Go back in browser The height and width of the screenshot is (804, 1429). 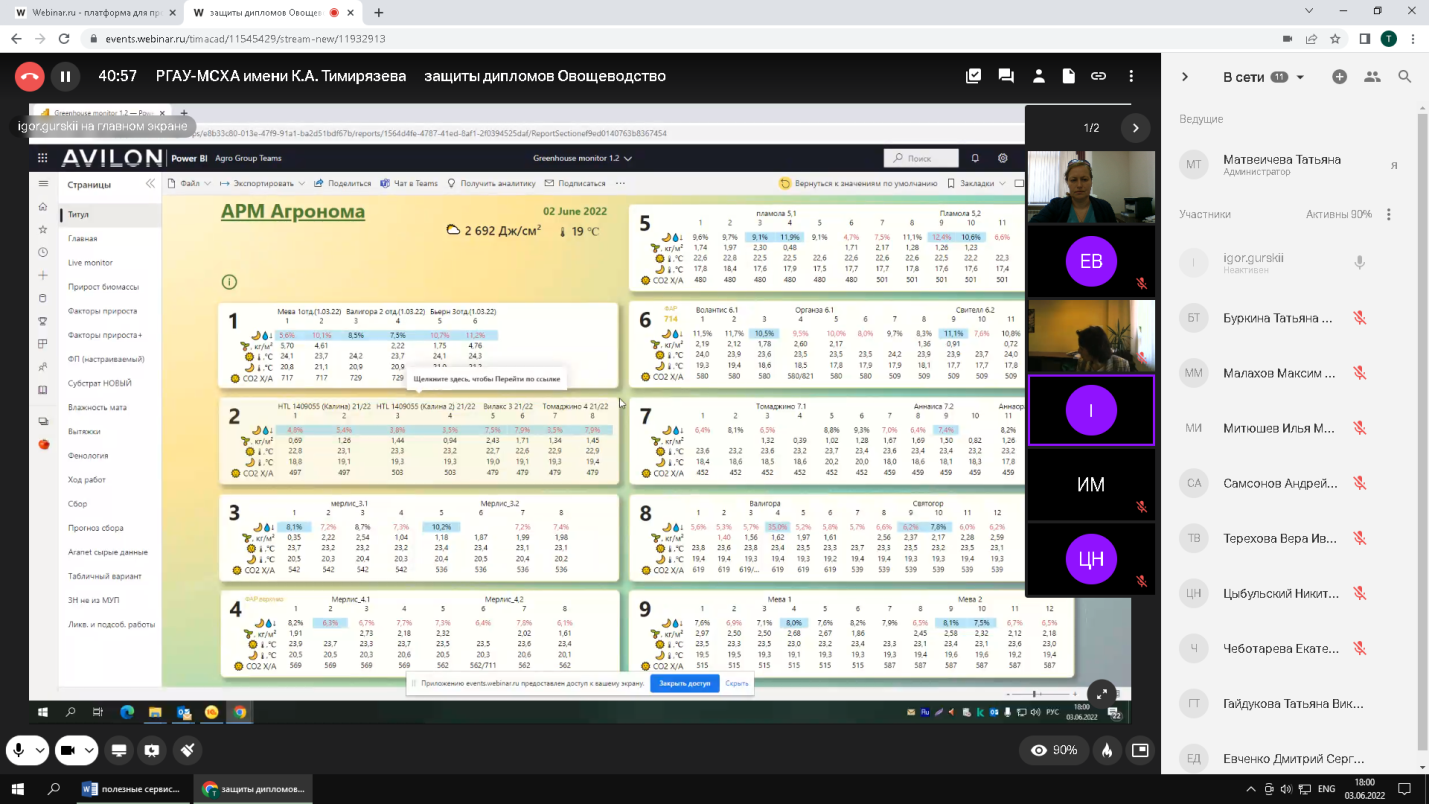point(15,39)
